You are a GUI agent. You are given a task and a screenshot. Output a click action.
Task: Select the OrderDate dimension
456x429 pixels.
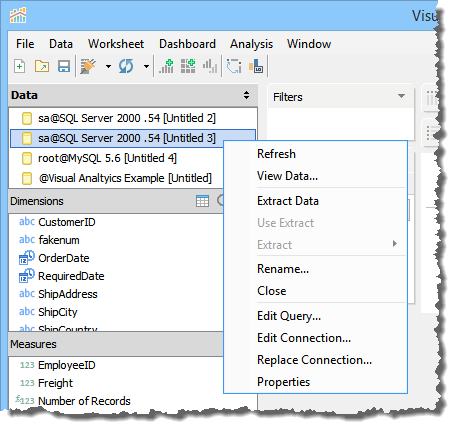tap(64, 258)
